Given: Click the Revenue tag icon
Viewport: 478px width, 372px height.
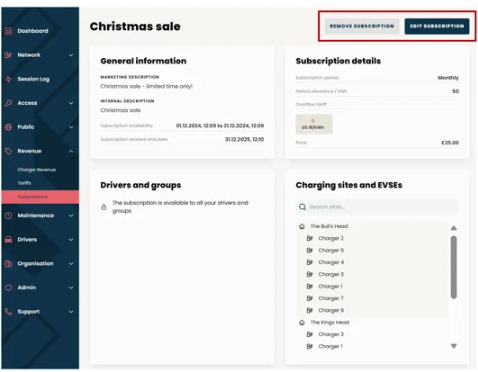Looking at the screenshot, I should point(9,151).
